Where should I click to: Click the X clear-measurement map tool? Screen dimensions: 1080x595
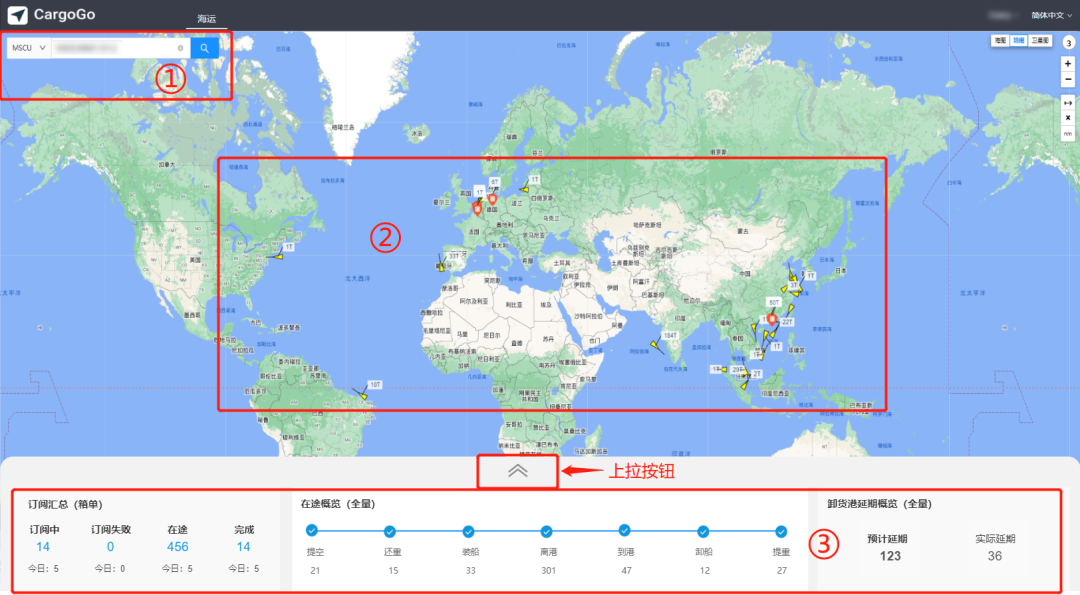click(x=1068, y=118)
